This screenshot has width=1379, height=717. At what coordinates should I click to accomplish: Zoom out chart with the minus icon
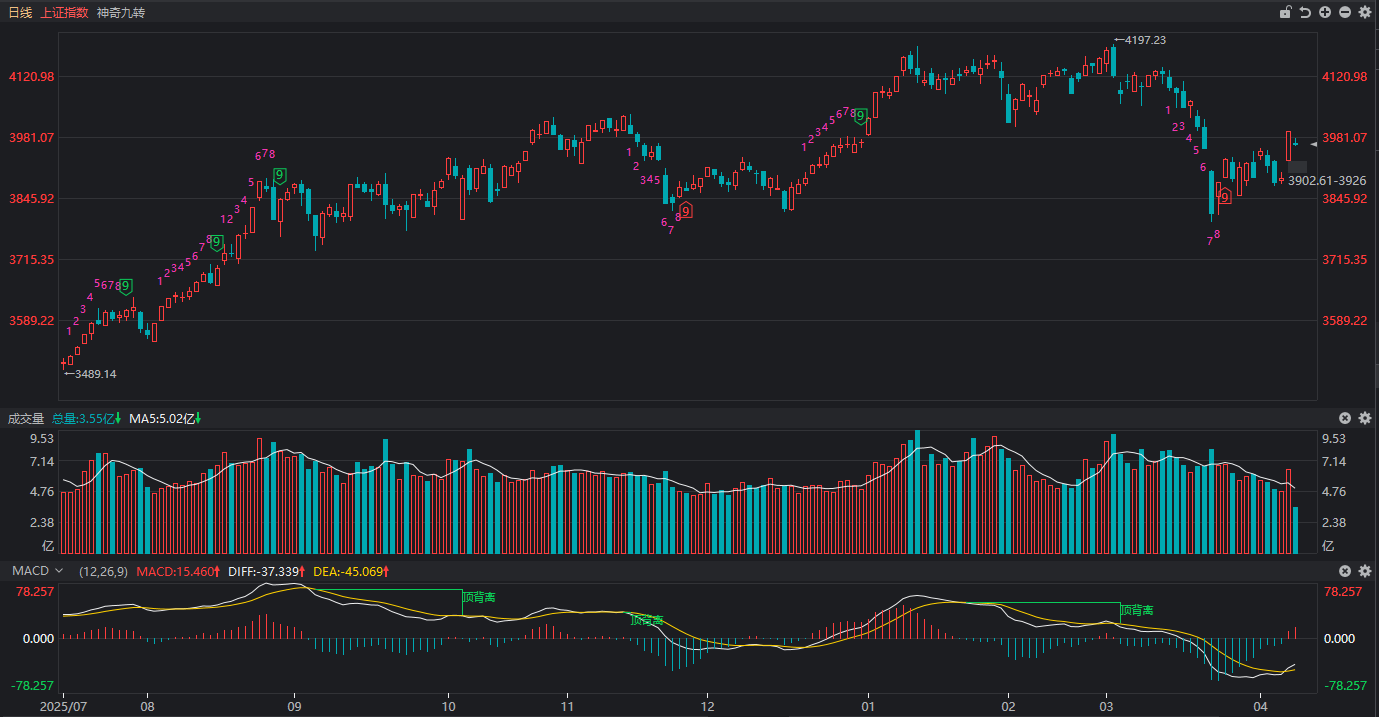[1345, 13]
